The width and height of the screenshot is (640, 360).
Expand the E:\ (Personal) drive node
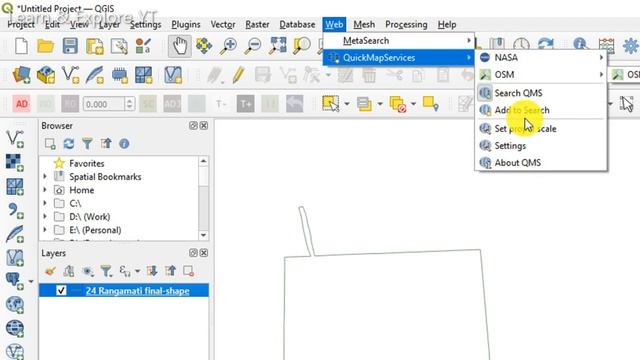(45, 230)
